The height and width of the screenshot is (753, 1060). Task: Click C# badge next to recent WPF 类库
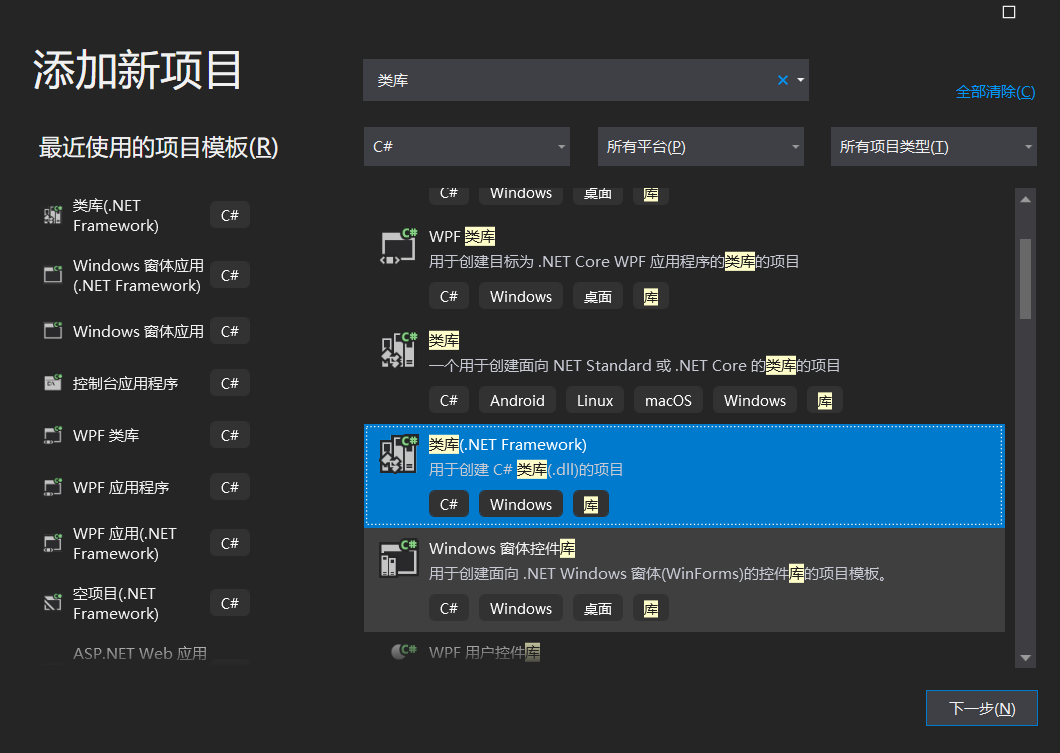(230, 435)
